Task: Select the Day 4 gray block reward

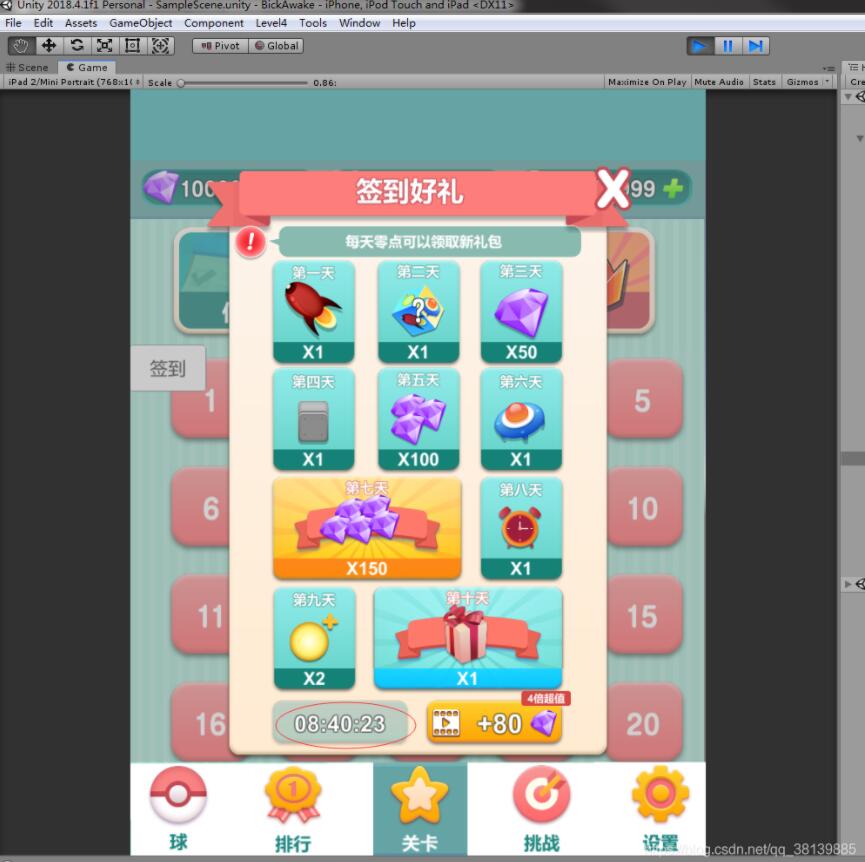Action: (x=313, y=420)
